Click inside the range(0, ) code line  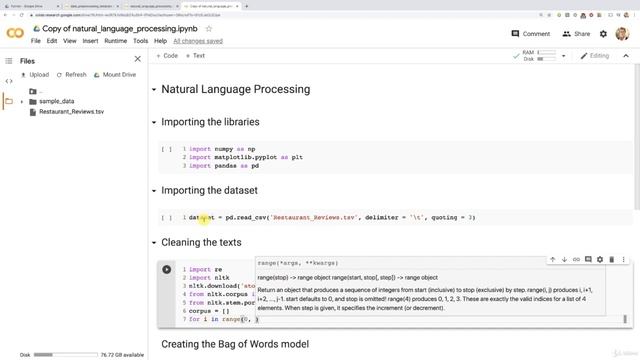coord(224,319)
